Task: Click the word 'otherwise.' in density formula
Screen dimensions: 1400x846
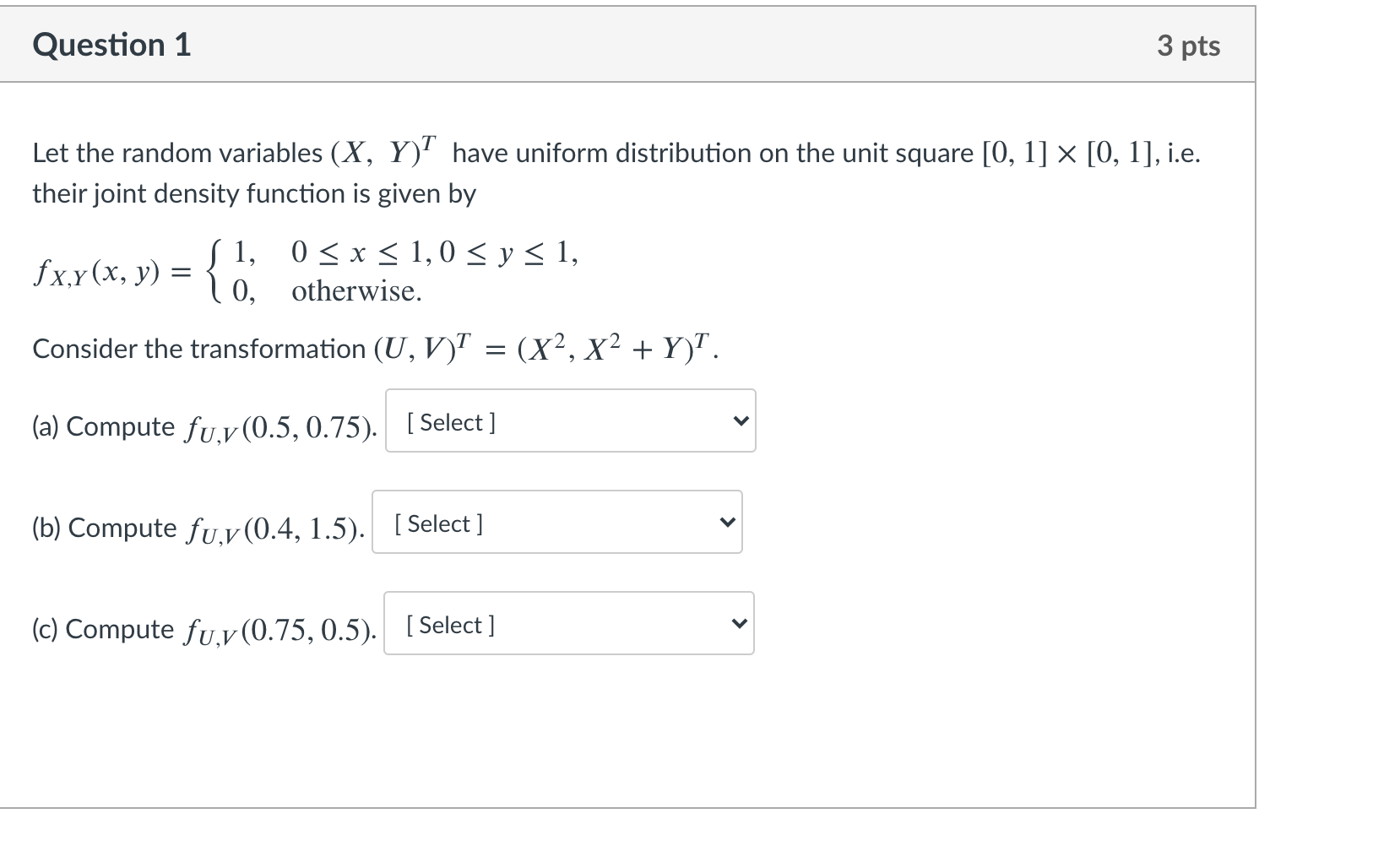Action: (x=356, y=291)
